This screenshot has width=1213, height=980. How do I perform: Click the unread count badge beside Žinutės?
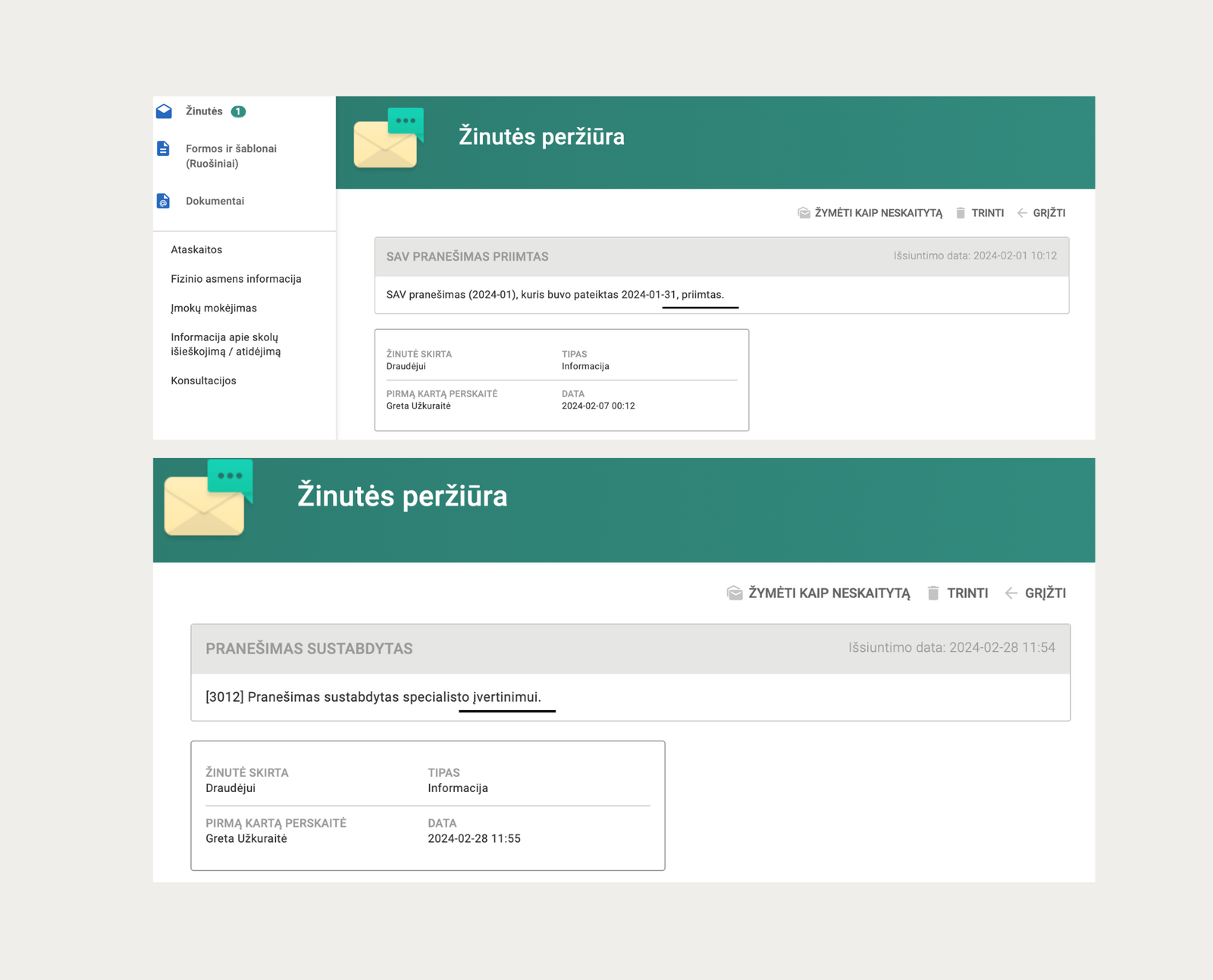[238, 111]
